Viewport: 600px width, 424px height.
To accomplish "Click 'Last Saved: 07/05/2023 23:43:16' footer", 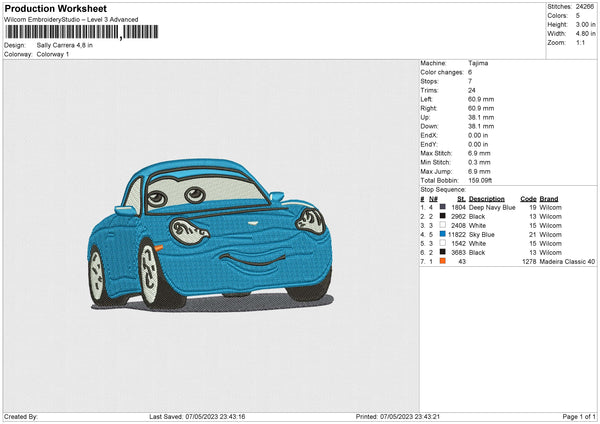I will (197, 416).
